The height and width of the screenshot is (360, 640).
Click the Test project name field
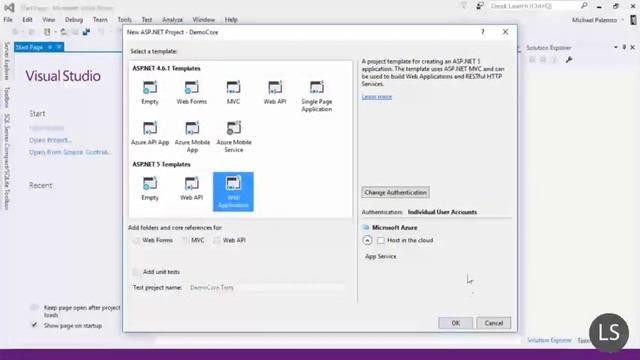point(267,287)
